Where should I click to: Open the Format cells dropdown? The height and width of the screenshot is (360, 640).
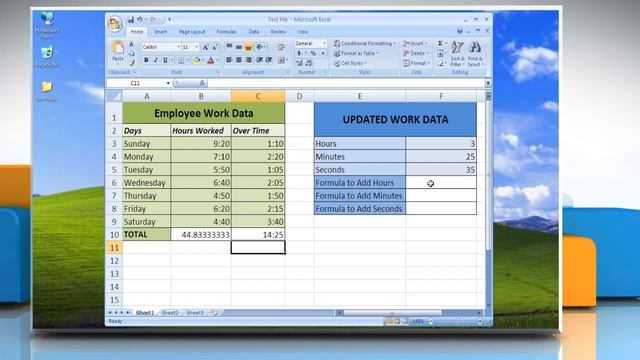416,63
